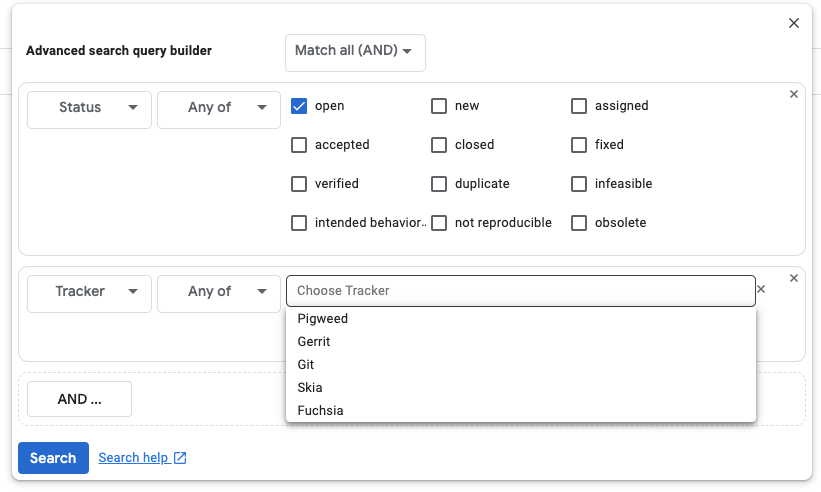This screenshot has height=492, width=821.
Task: Uncheck the open status checkbox
Action: coord(299,106)
